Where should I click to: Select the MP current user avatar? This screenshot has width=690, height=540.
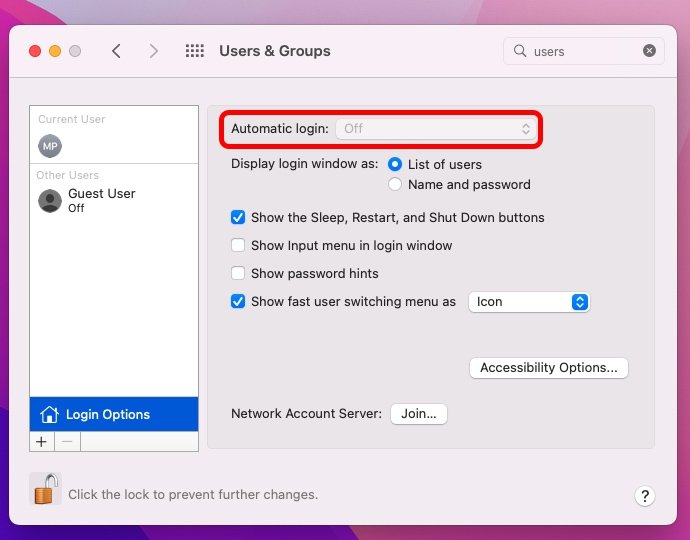coord(50,146)
